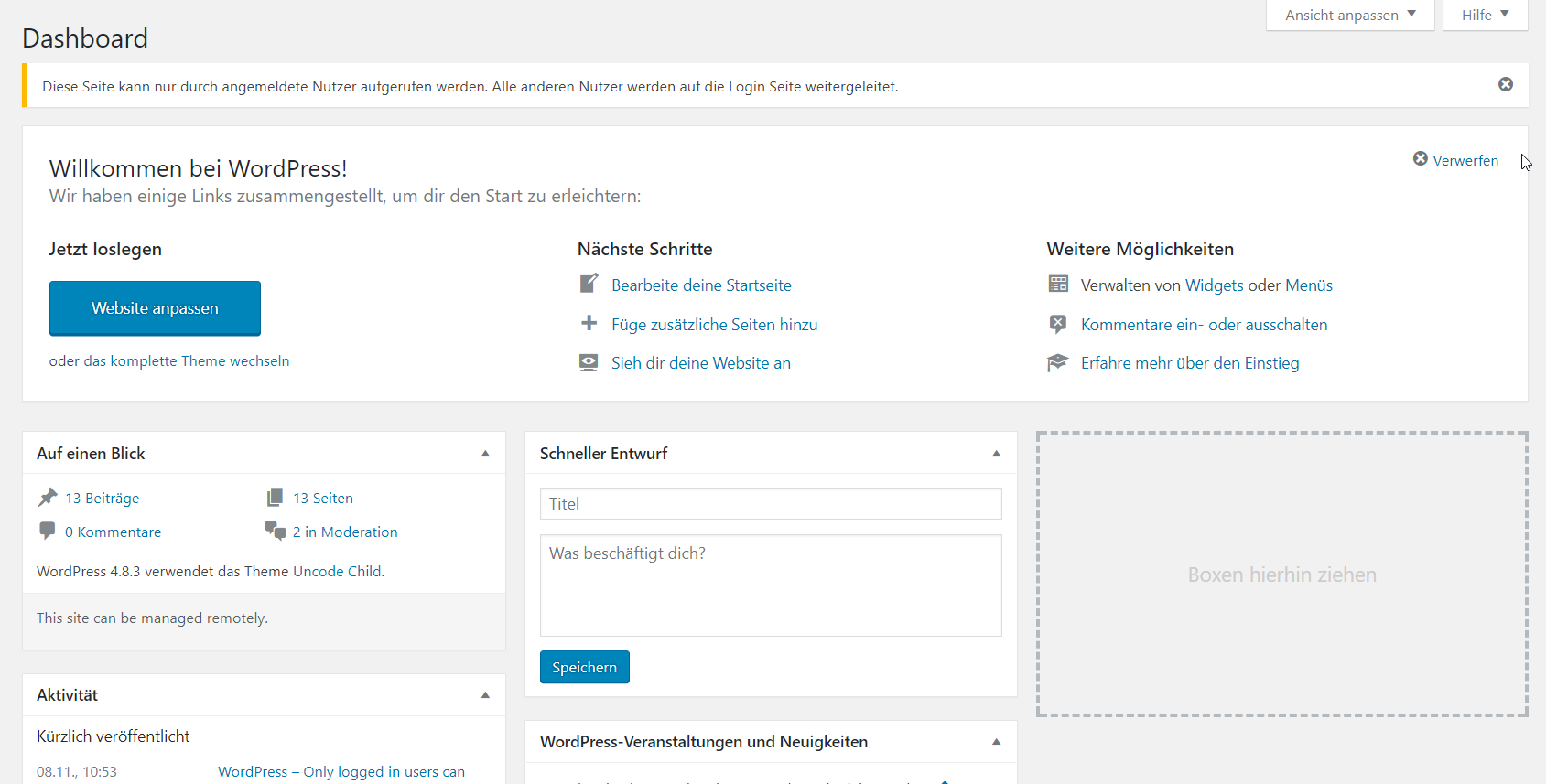Viewport: 1546px width, 784px height.
Task: Click the Willkommen bei WordPress! heading
Action: 198,168
